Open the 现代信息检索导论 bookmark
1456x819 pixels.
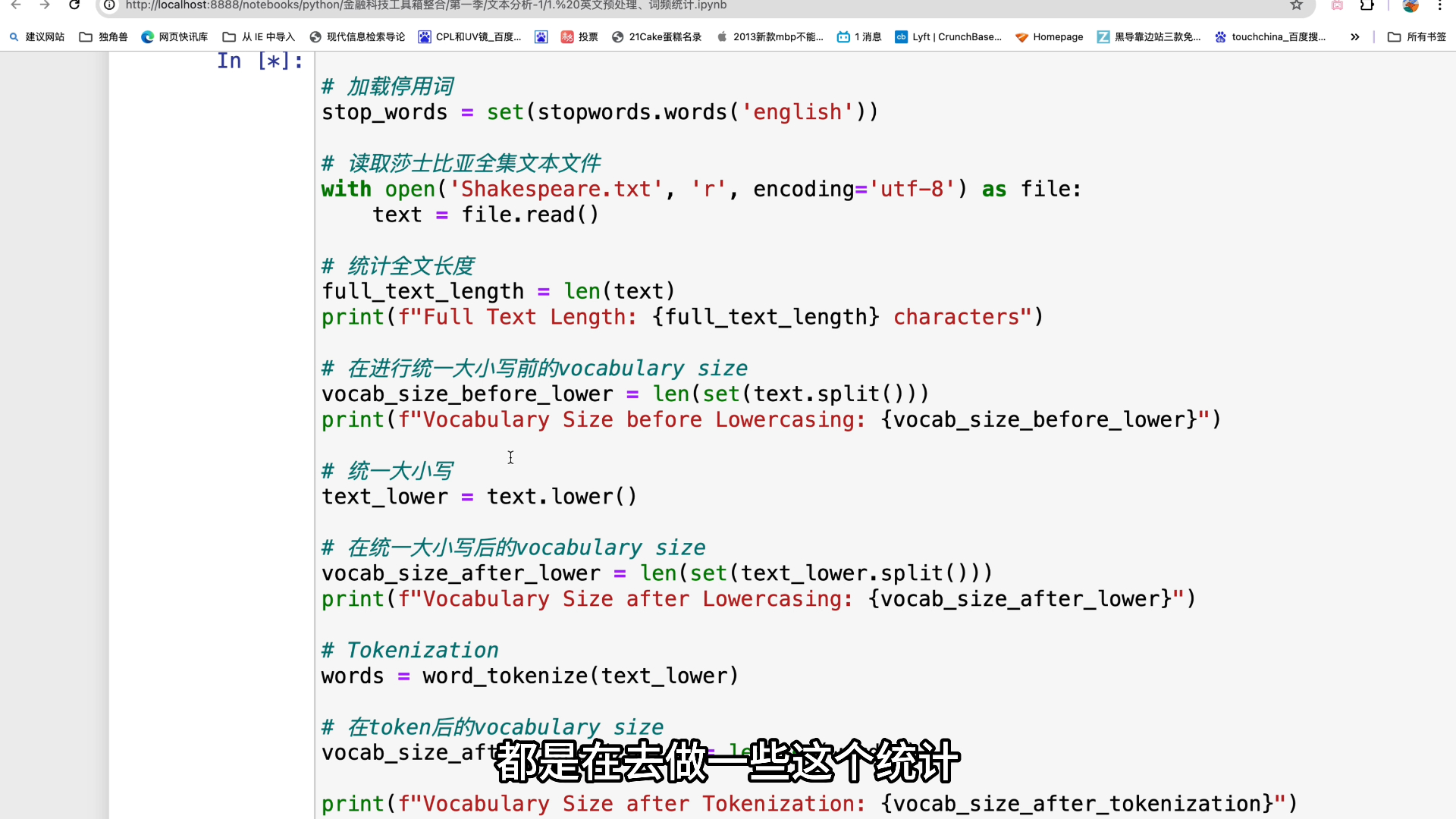point(357,36)
